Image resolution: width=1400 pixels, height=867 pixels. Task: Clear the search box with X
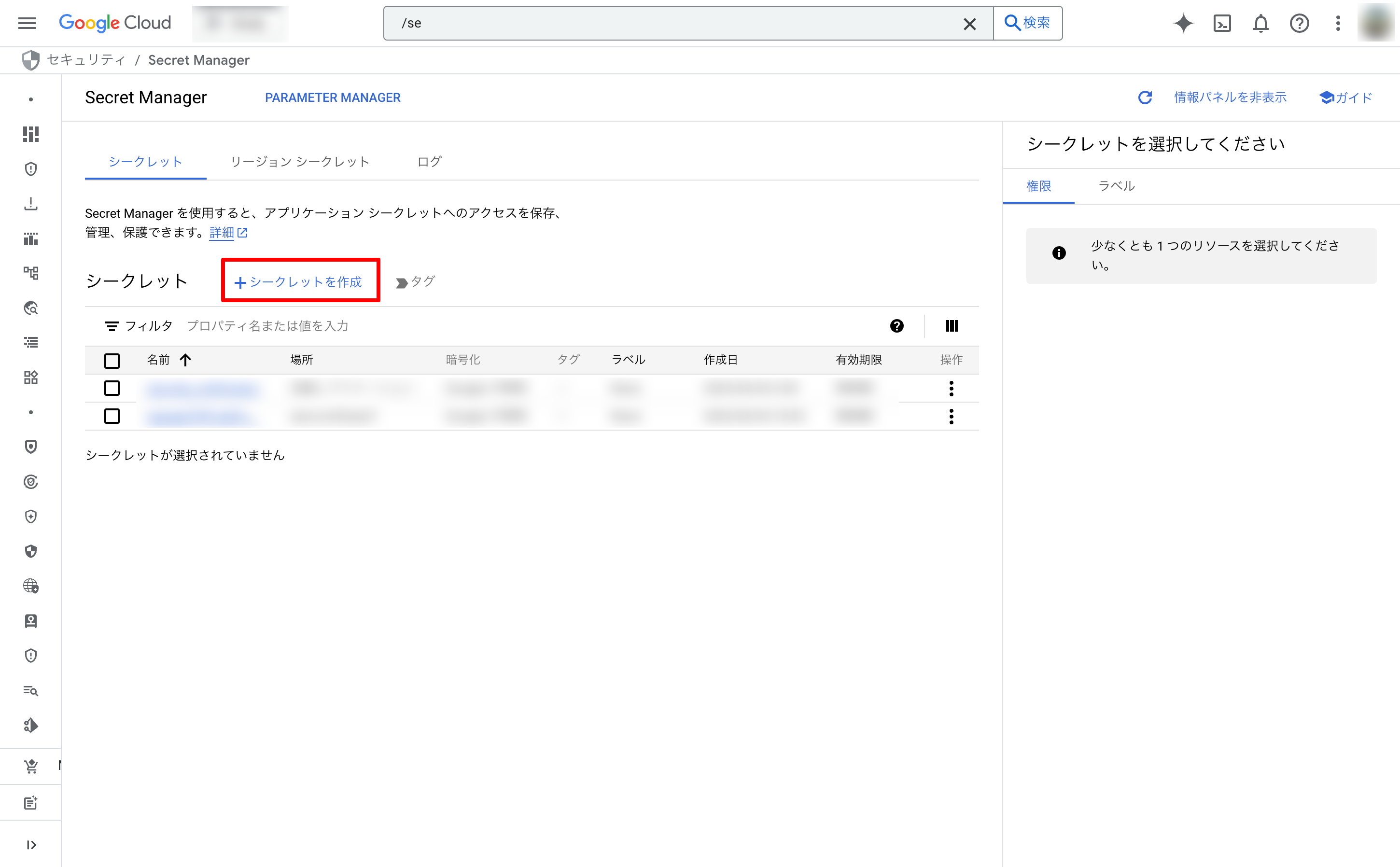pos(969,24)
